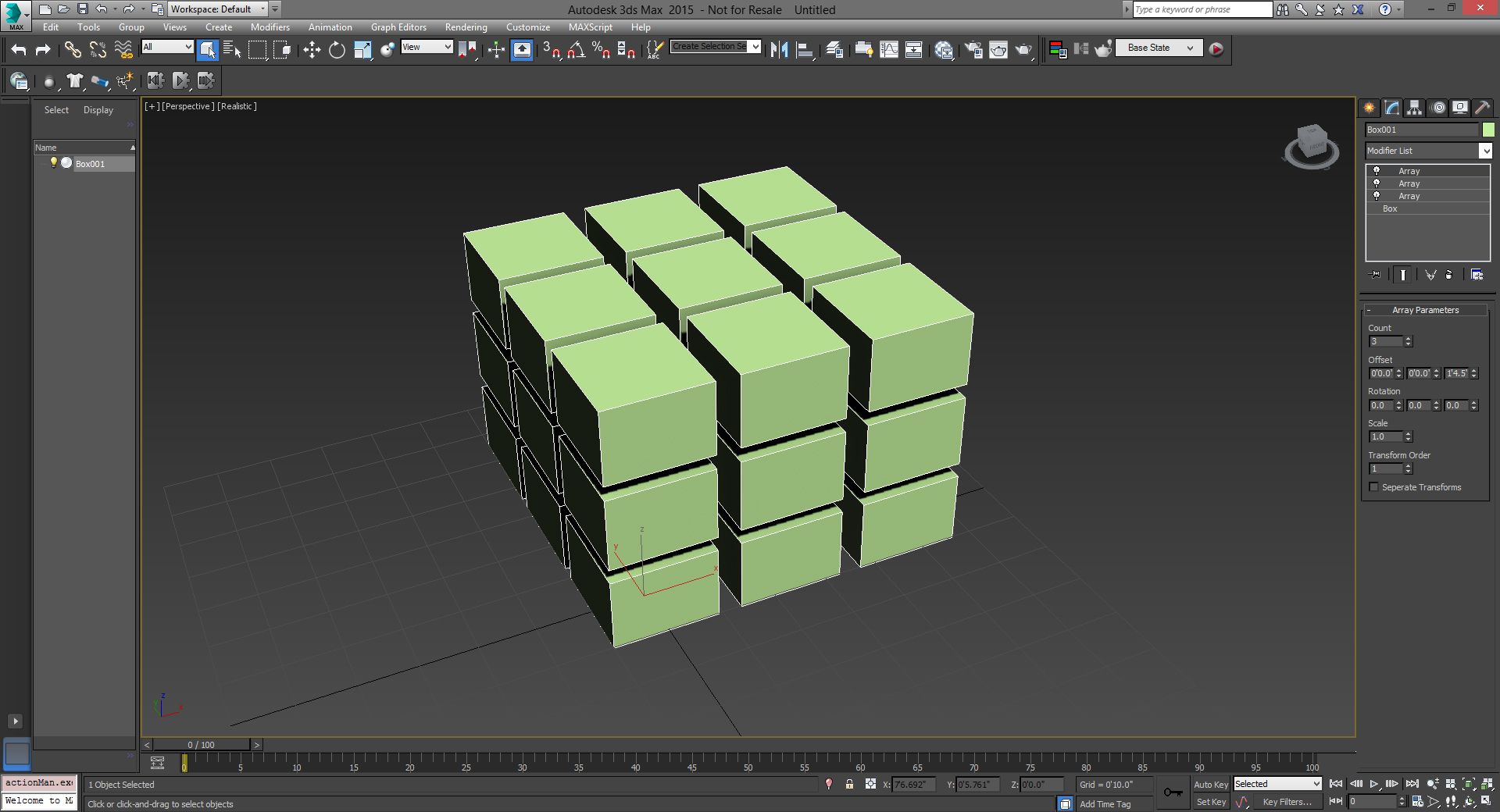Expand the Base State dropdown

[x=1190, y=48]
